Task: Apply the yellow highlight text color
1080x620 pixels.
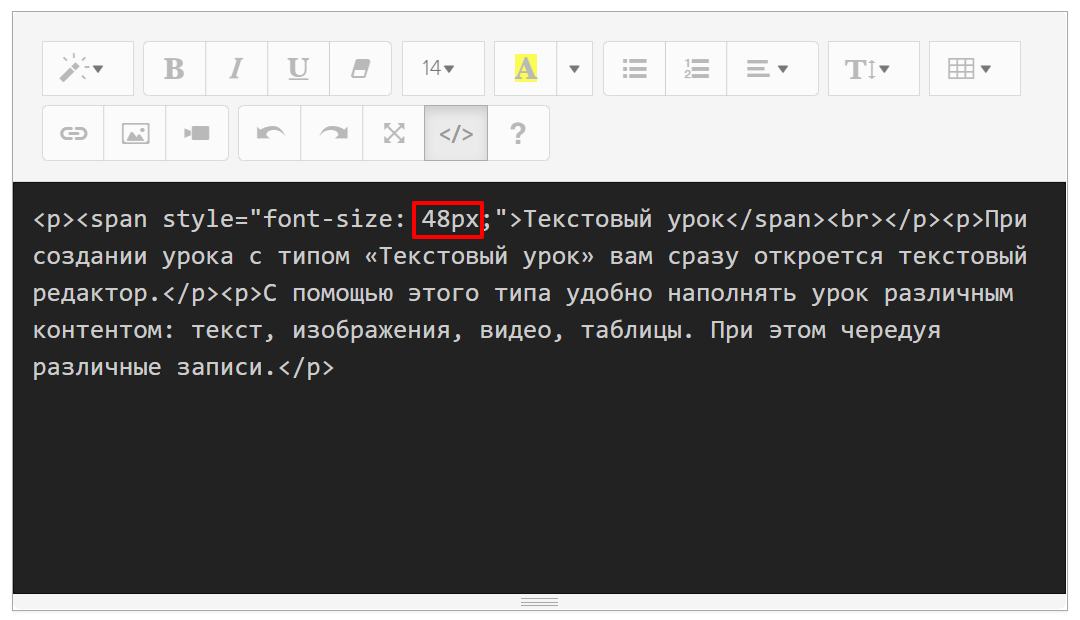Action: point(525,69)
